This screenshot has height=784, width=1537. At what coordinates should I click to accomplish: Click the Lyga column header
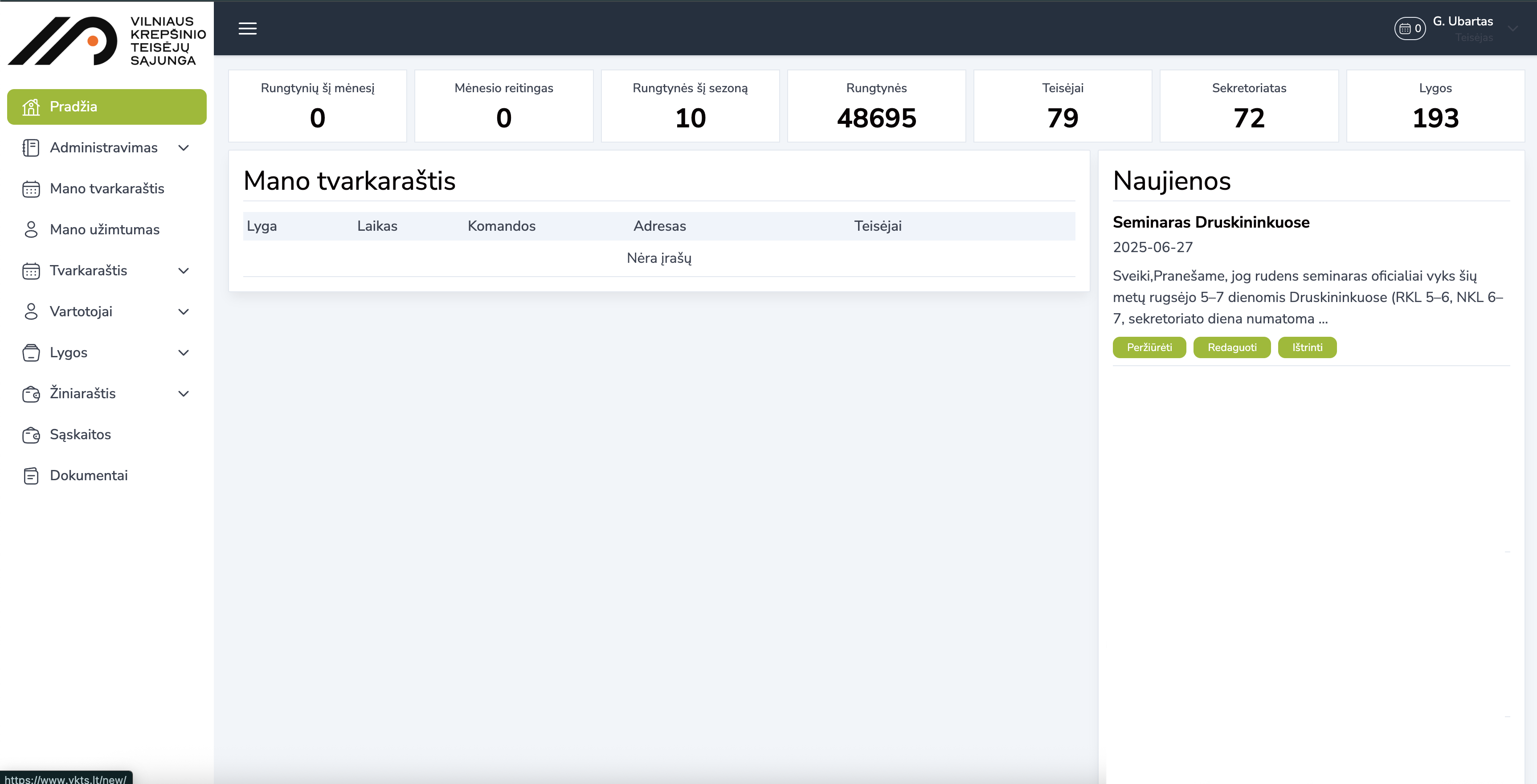262,226
